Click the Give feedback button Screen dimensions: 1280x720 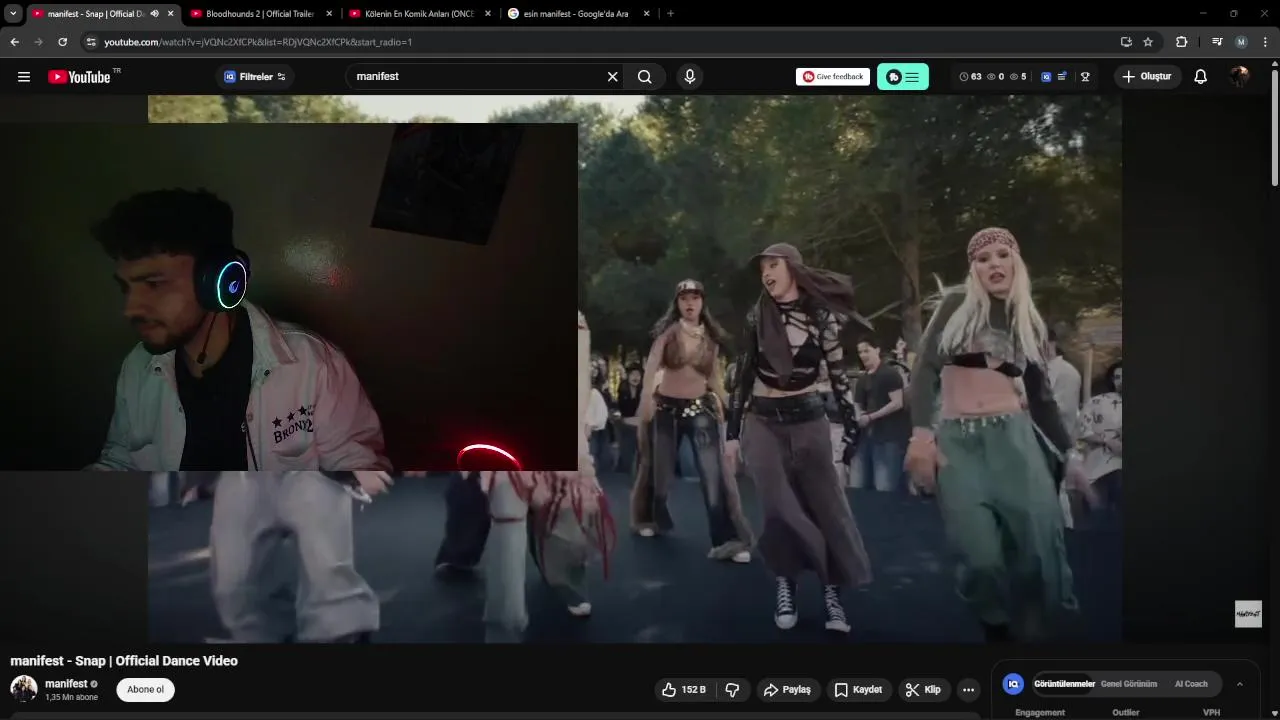click(833, 77)
